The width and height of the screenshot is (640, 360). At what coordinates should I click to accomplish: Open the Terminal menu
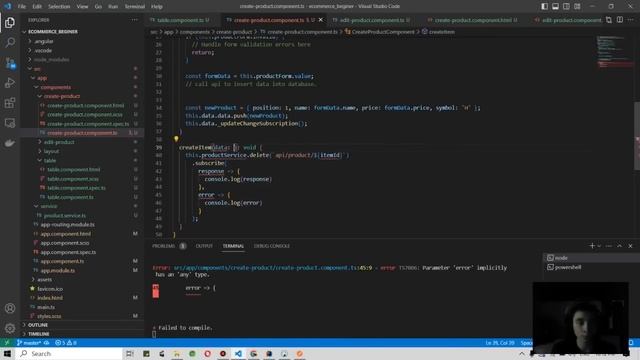(x=135, y=6)
